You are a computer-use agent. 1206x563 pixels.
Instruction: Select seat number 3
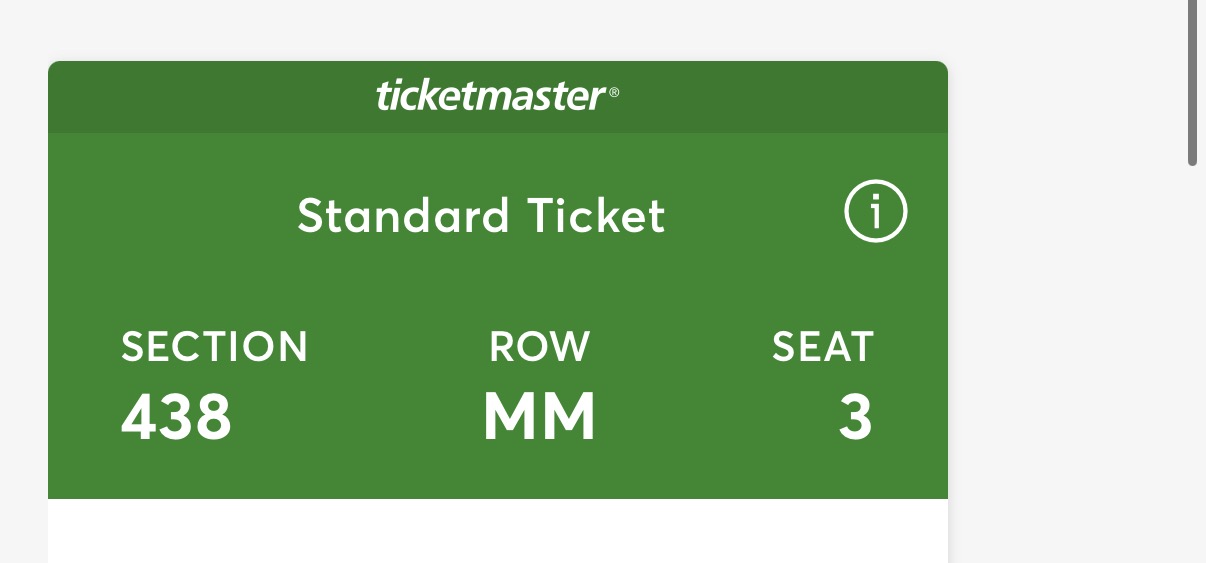tap(855, 417)
